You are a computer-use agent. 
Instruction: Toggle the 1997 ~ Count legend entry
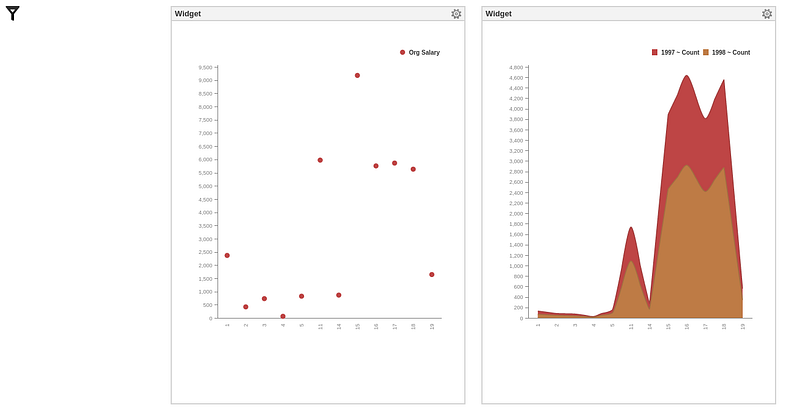coord(676,53)
